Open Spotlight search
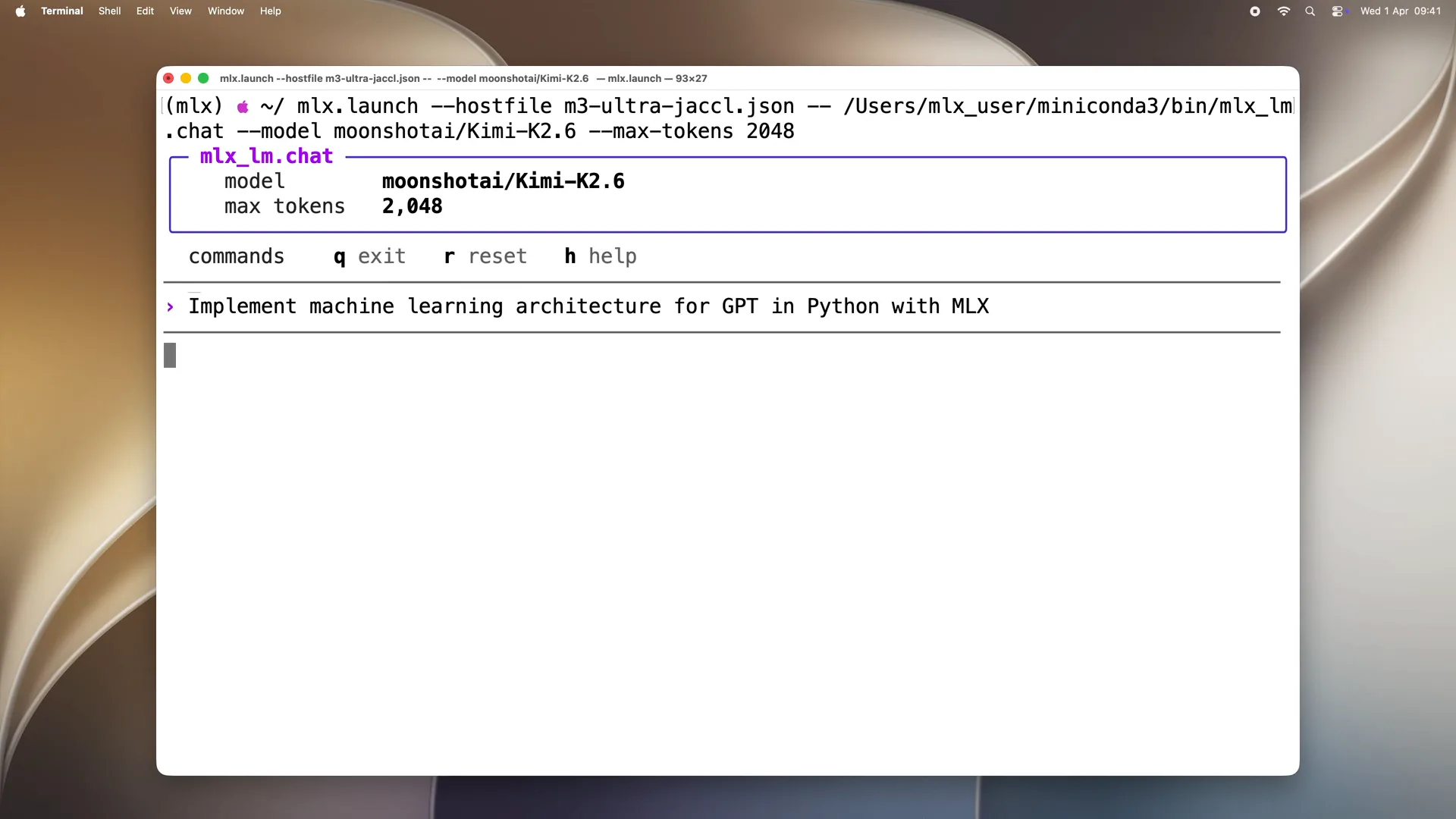Viewport: 1456px width, 819px height. (1310, 11)
